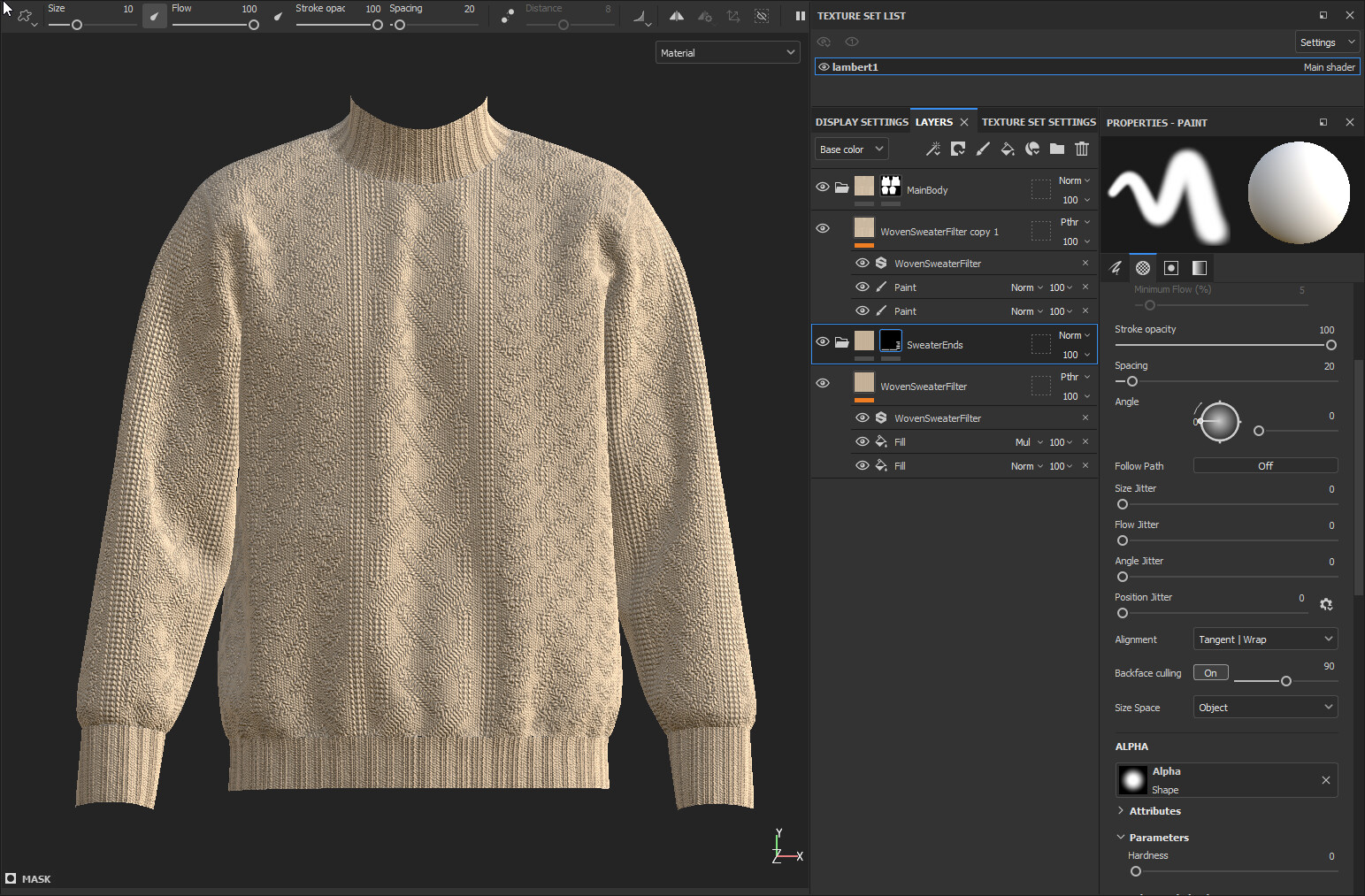Viewport: 1365px width, 896px height.
Task: Toggle visibility of the SweaterEnds layer
Action: coord(823,341)
